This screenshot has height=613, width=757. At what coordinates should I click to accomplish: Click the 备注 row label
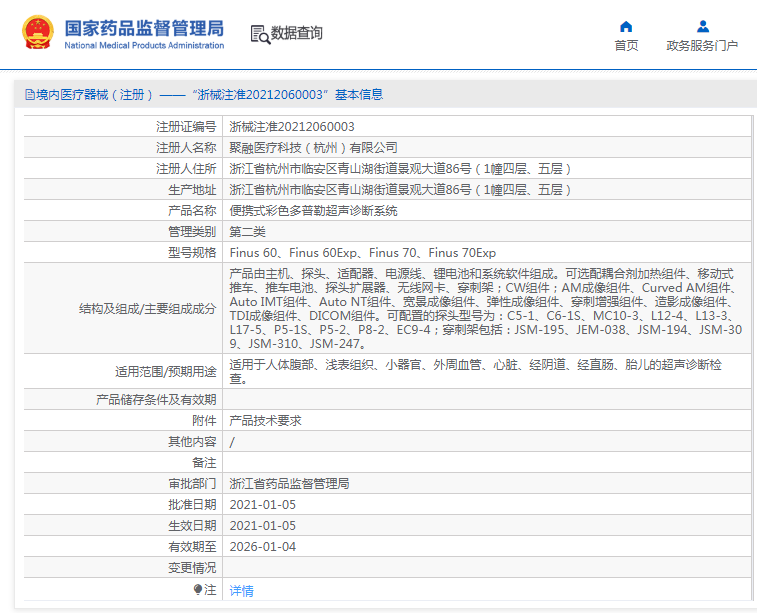pyautogui.click(x=204, y=463)
